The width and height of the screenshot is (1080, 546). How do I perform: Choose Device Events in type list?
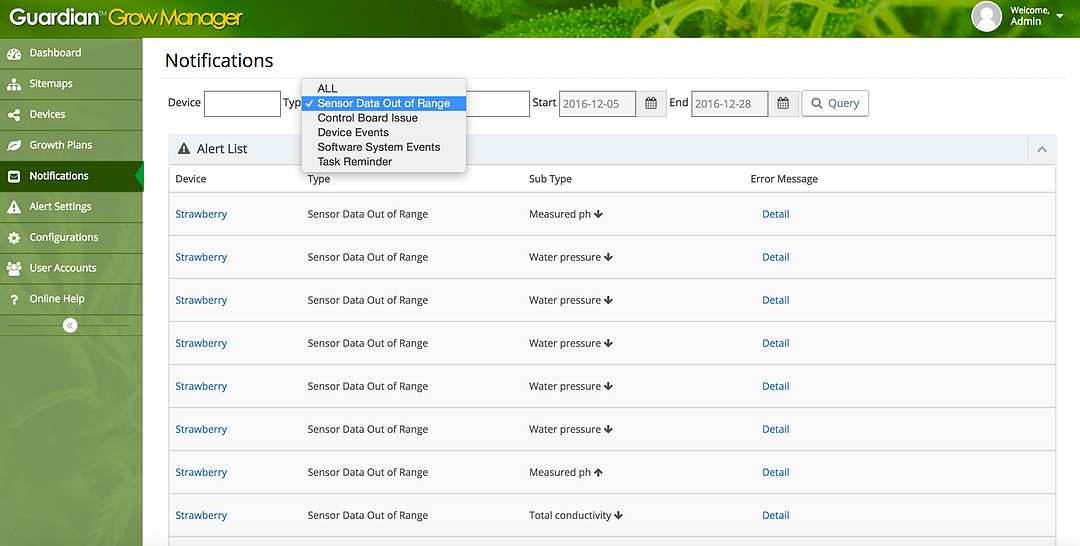tap(353, 132)
